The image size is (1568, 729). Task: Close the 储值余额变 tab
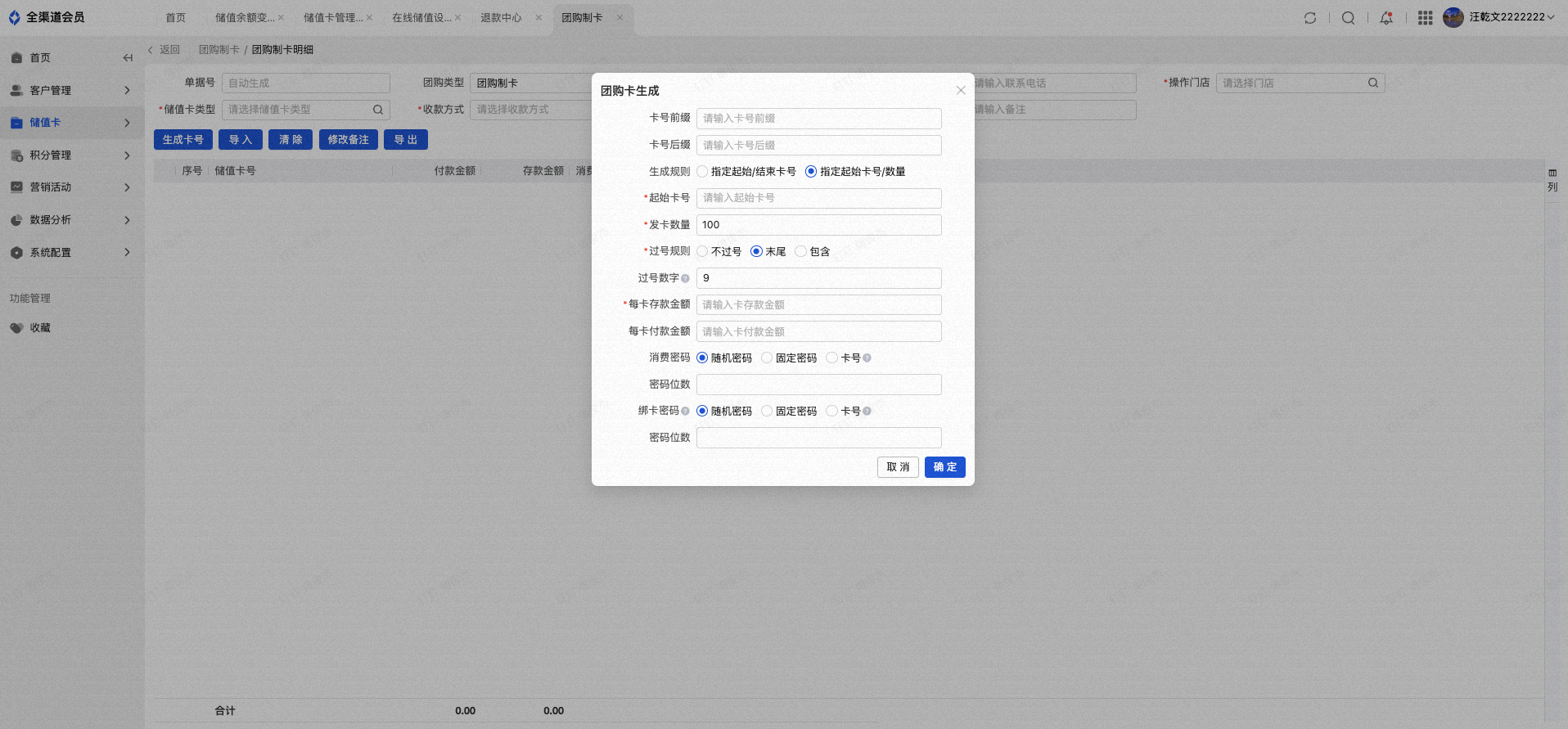coord(281,17)
